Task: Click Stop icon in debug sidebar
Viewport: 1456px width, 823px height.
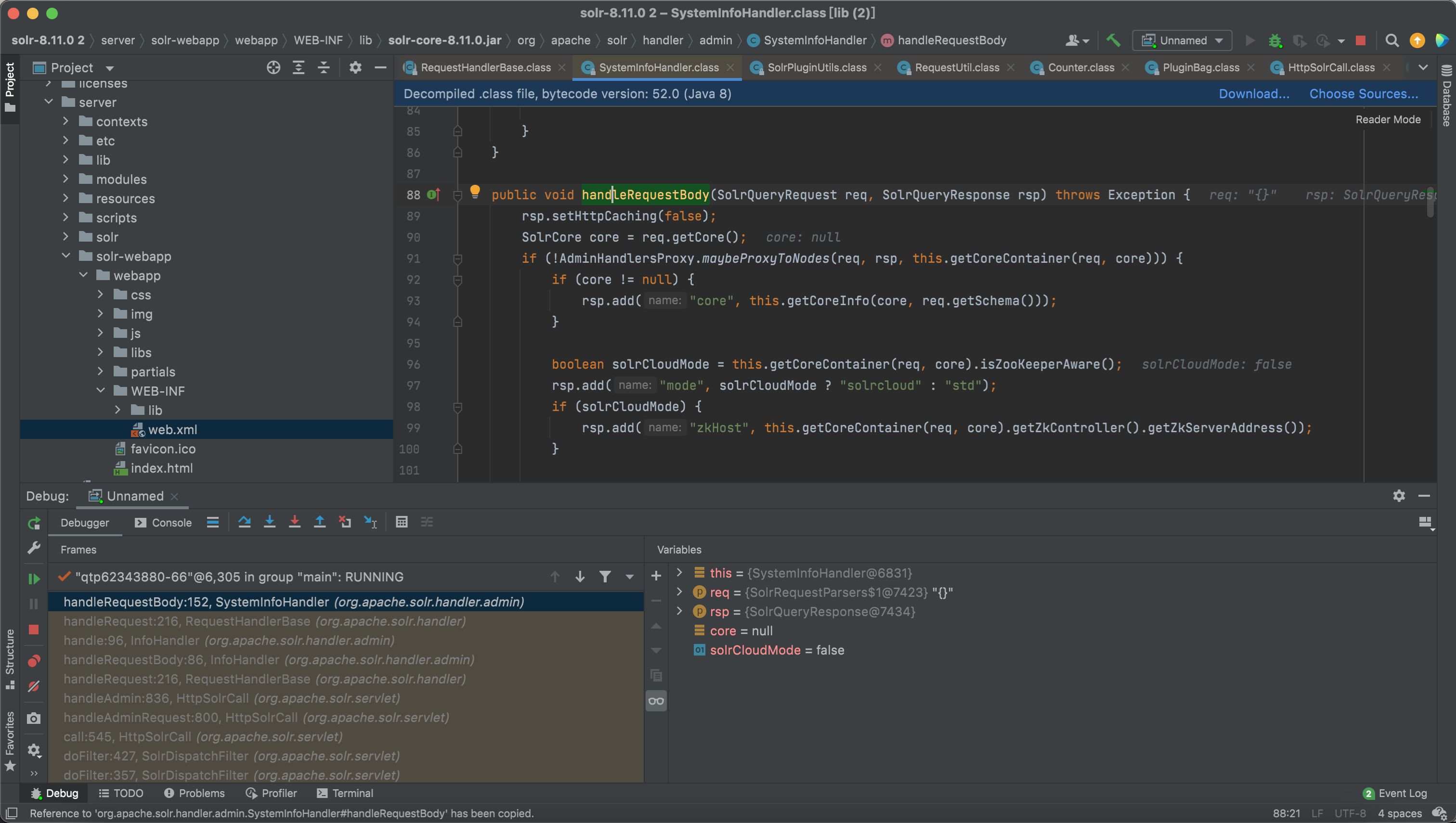Action: tap(34, 630)
